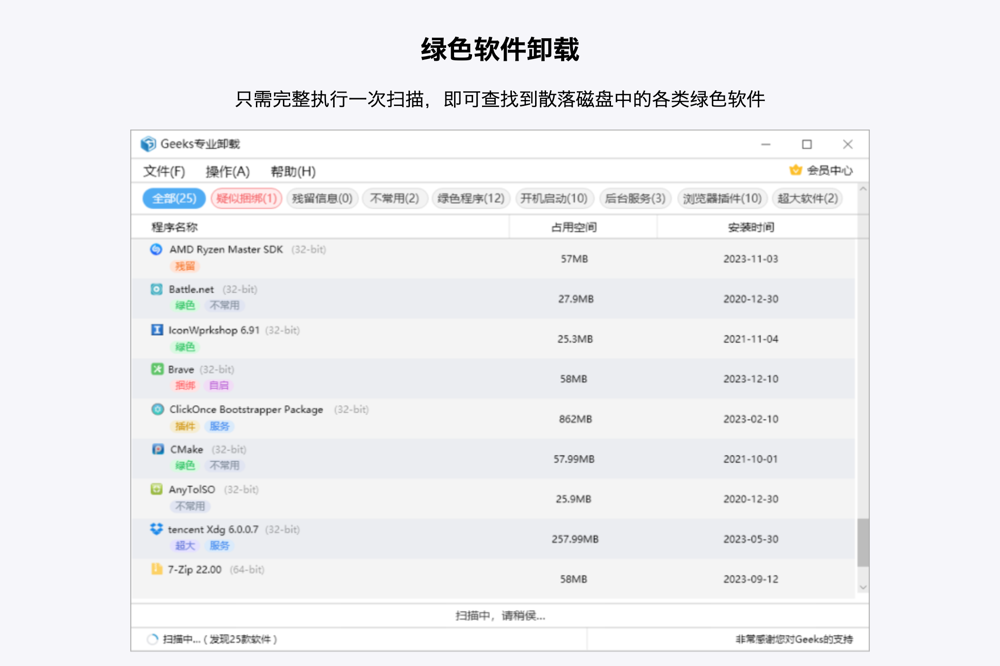Select the tencent Xdg app icon

click(156, 529)
